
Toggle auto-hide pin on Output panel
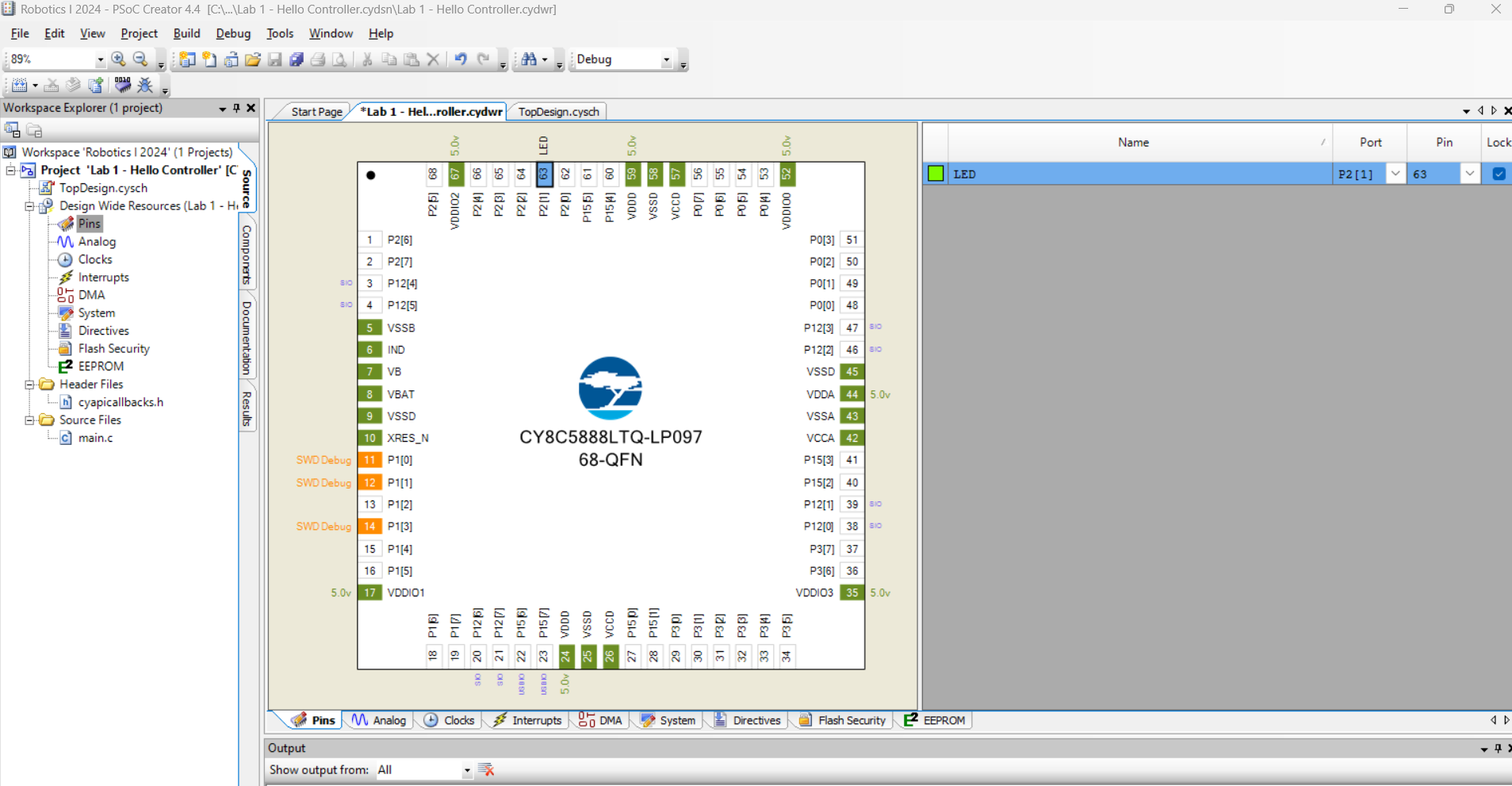point(1498,748)
